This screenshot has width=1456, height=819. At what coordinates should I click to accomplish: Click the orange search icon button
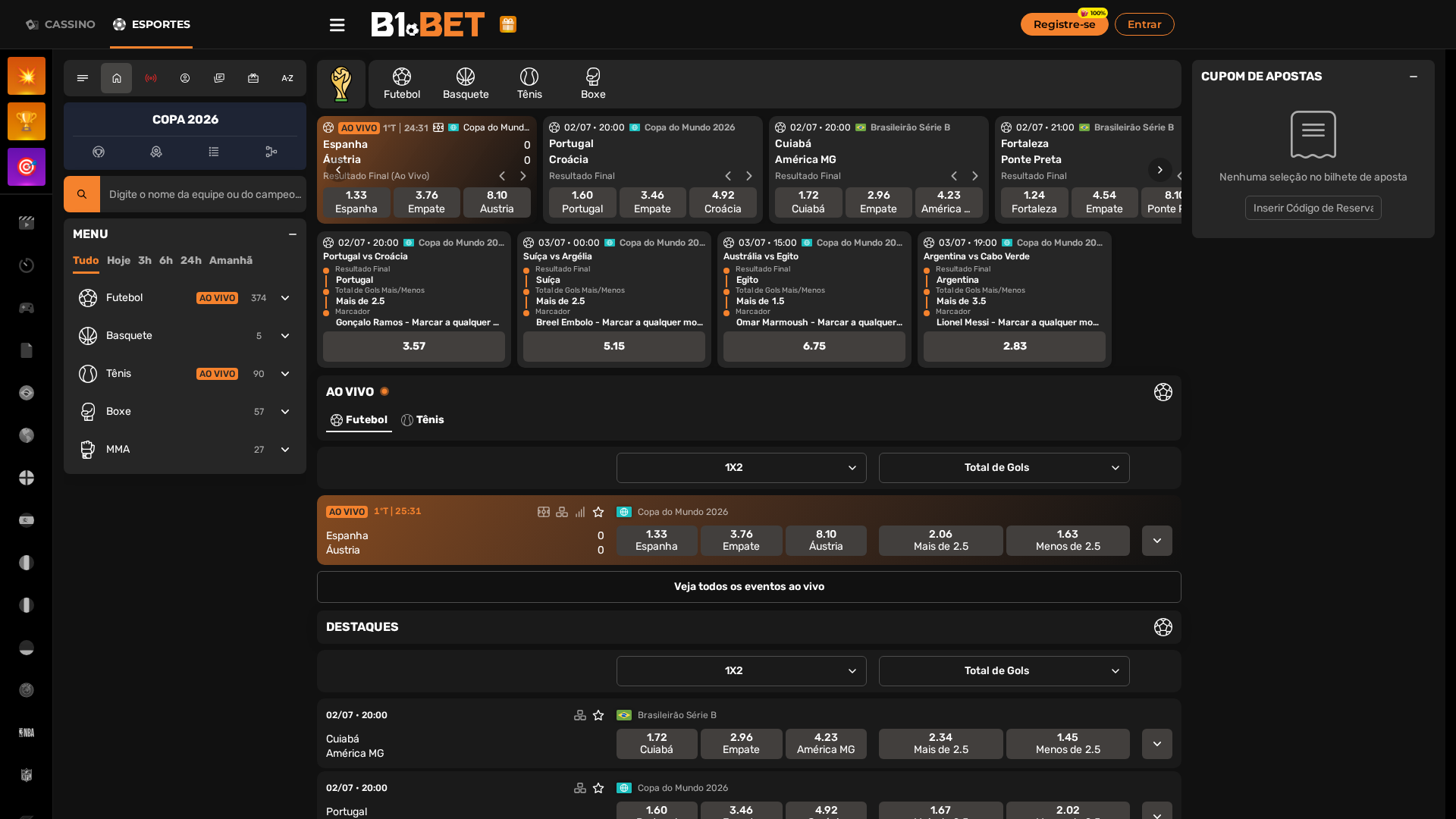(82, 194)
